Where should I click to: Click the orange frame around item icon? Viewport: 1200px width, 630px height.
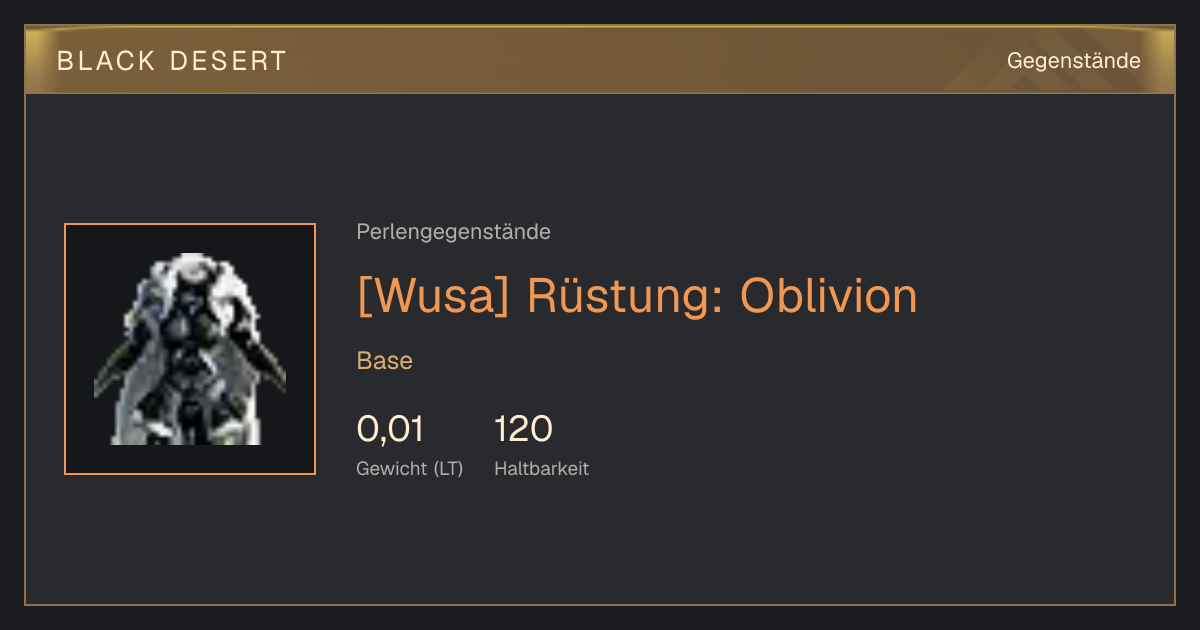pyautogui.click(x=190, y=226)
